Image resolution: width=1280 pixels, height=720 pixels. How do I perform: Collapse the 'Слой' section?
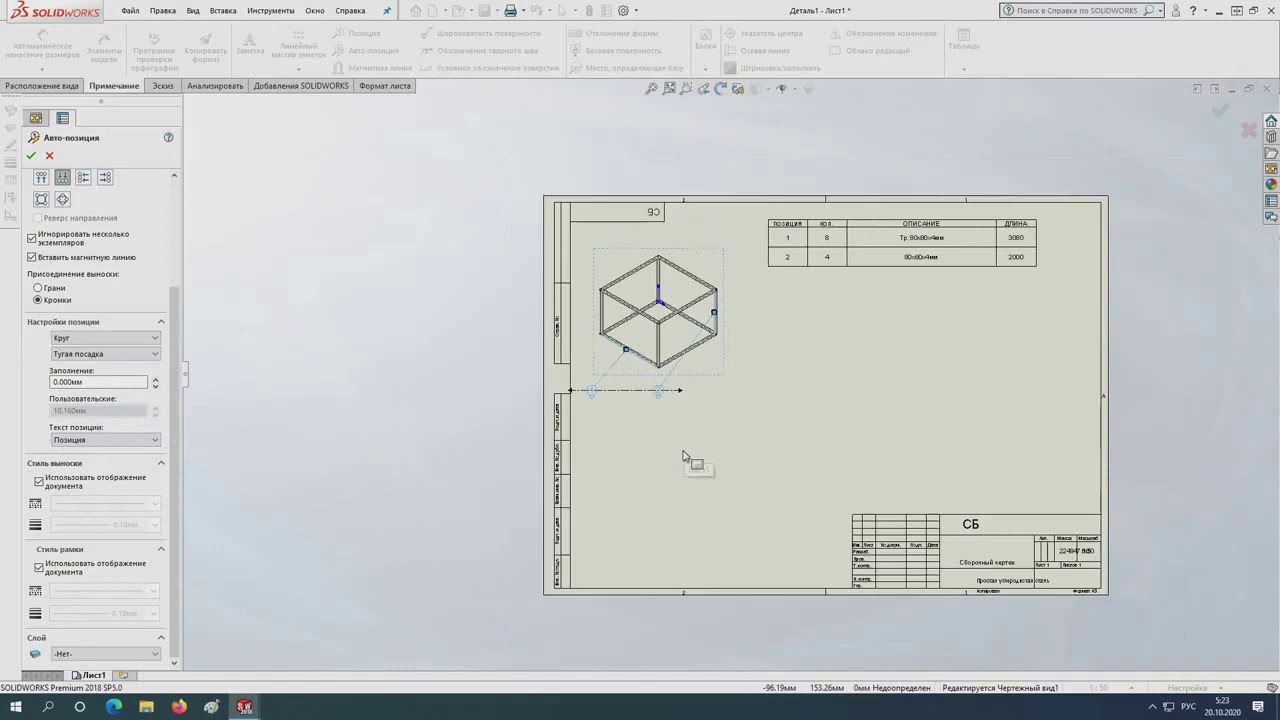(x=161, y=637)
